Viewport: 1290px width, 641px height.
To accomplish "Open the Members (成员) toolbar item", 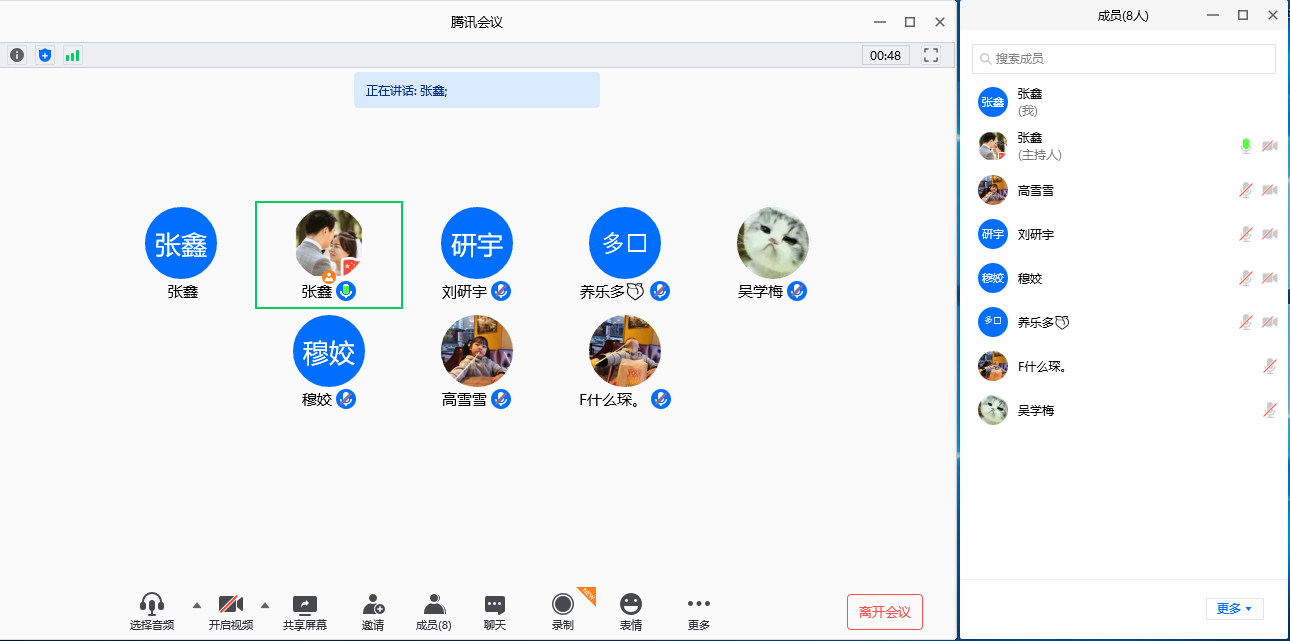I will click(433, 611).
